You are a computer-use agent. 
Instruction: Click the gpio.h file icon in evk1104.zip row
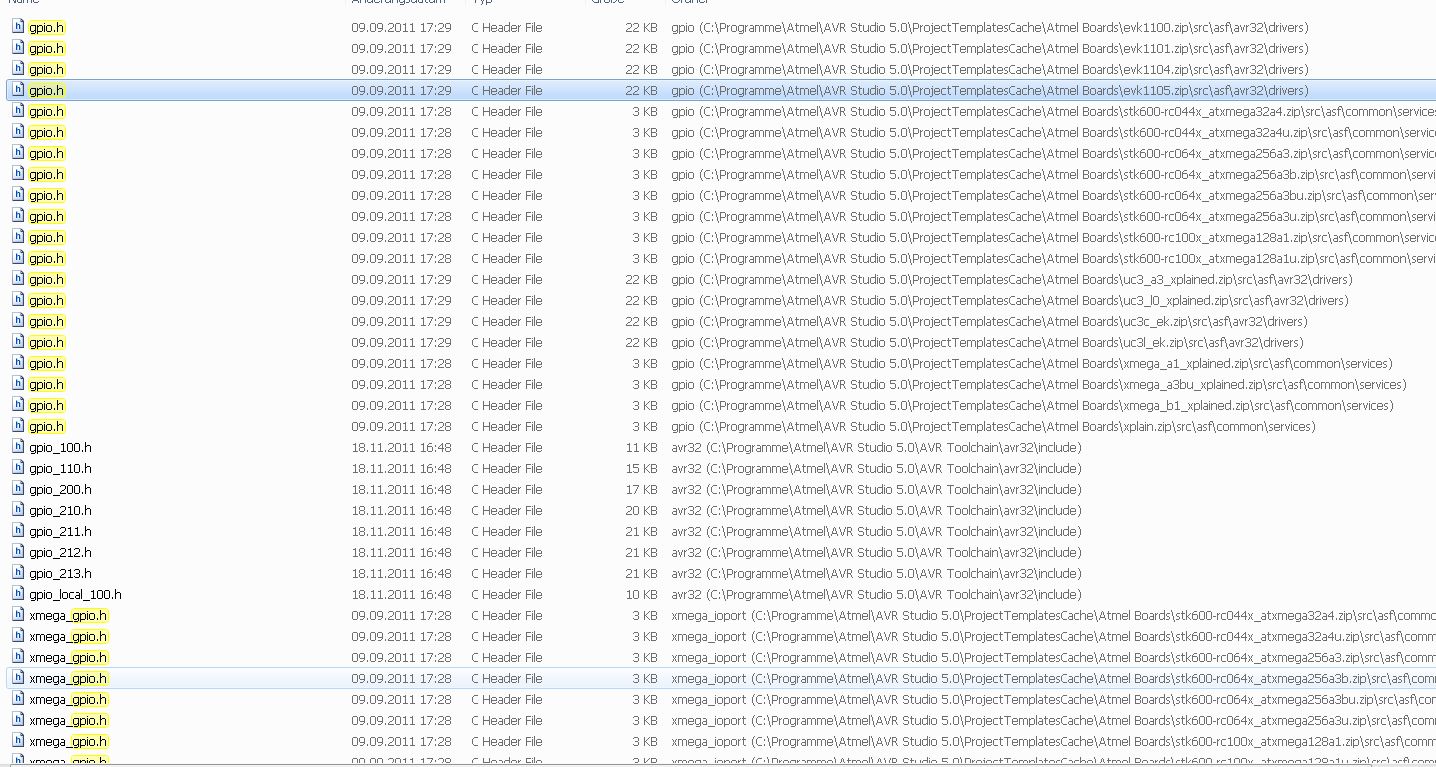(x=18, y=69)
